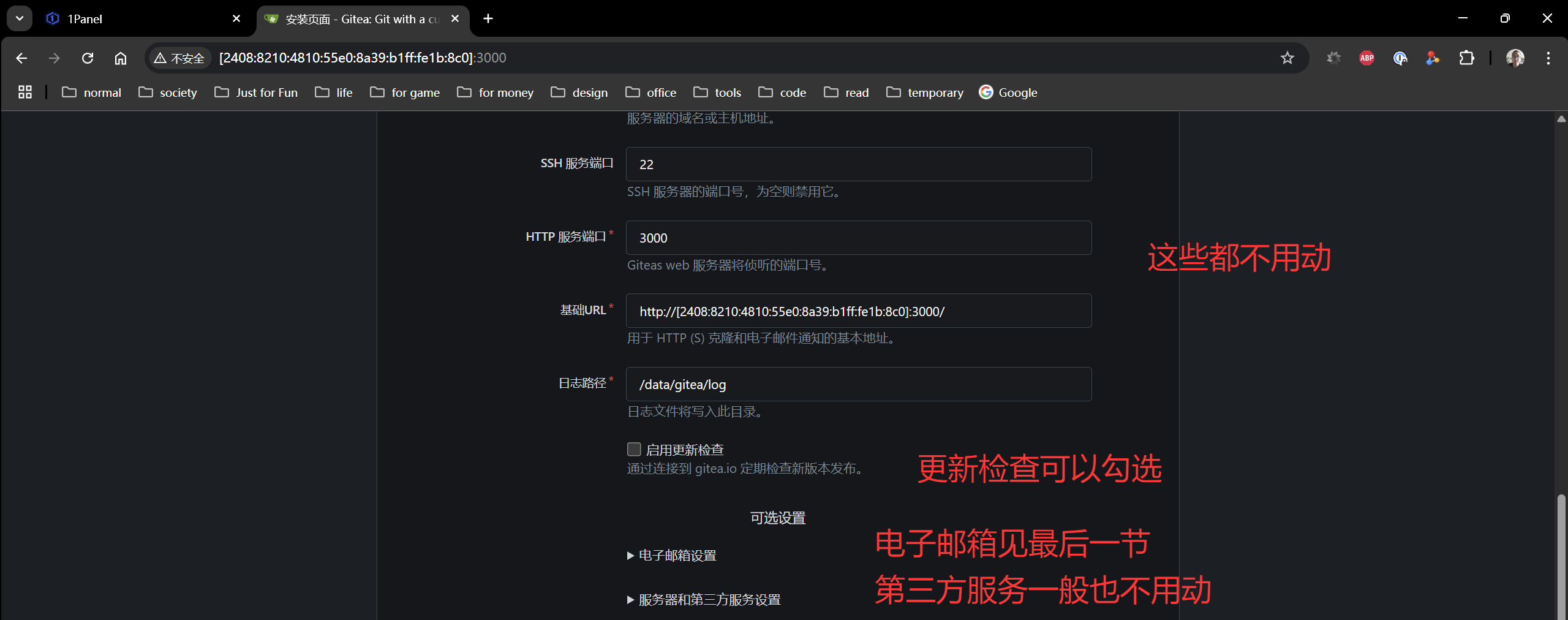Expand the 电子邮箱设置 section
The width and height of the screenshot is (1568, 620).
tap(677, 556)
